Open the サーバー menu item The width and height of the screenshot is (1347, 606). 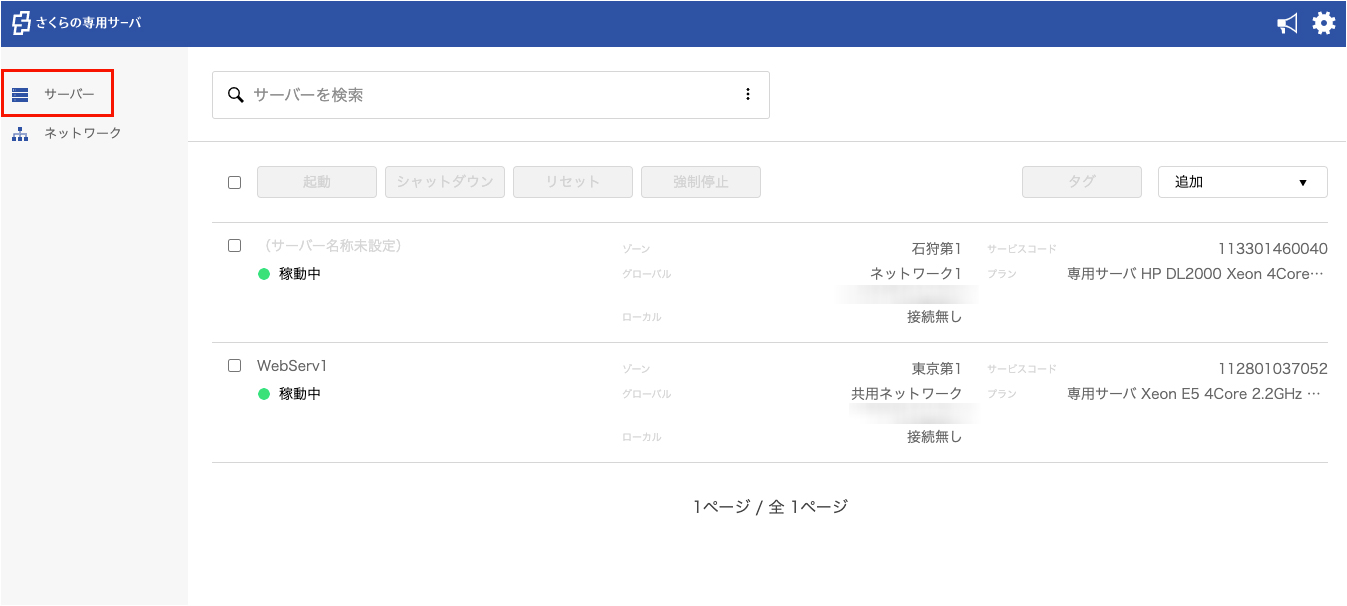point(69,94)
